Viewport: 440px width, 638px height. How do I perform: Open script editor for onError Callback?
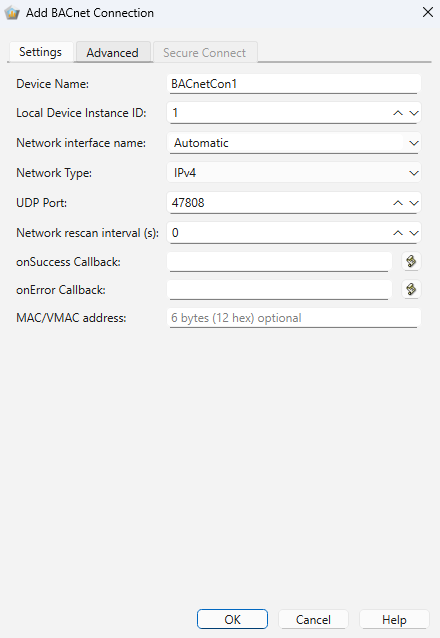411,289
